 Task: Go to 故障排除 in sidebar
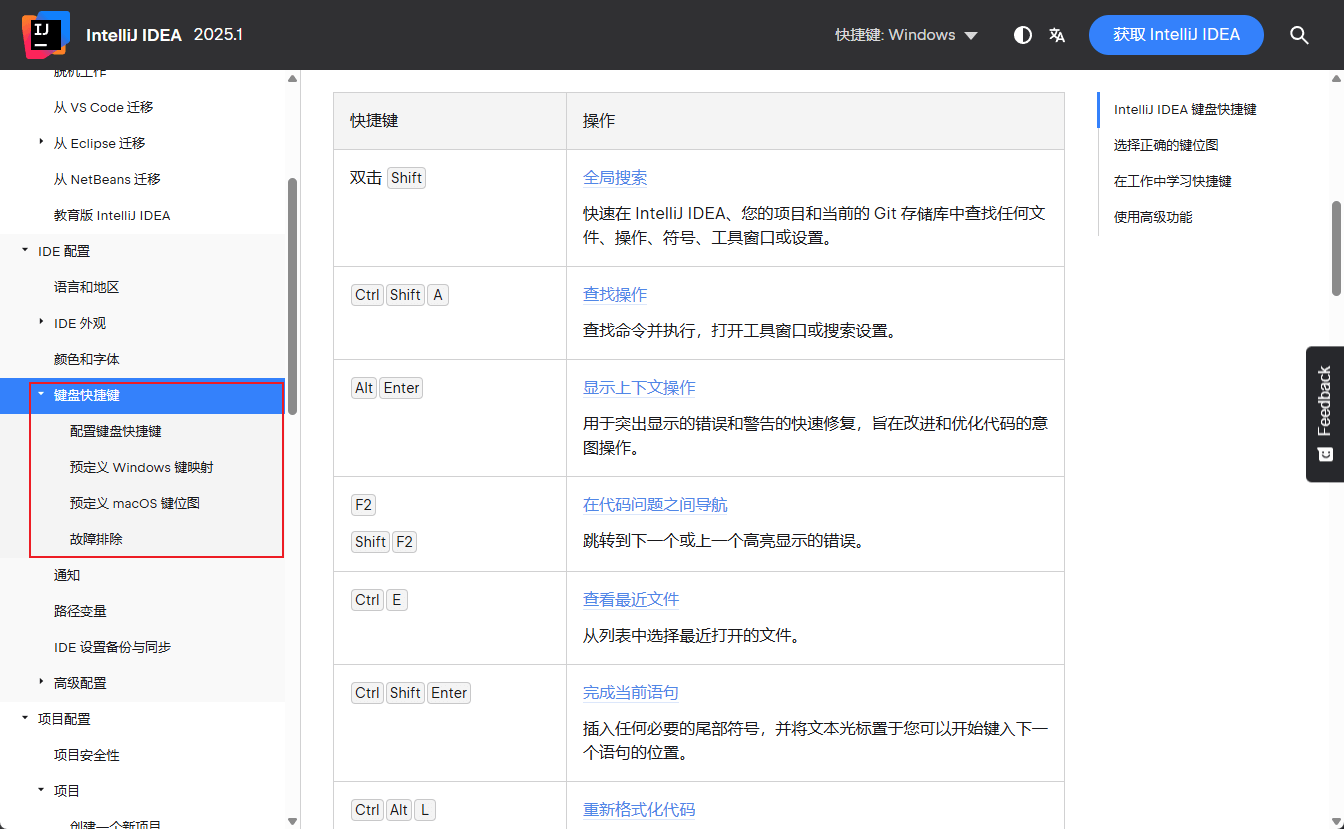tap(96, 539)
